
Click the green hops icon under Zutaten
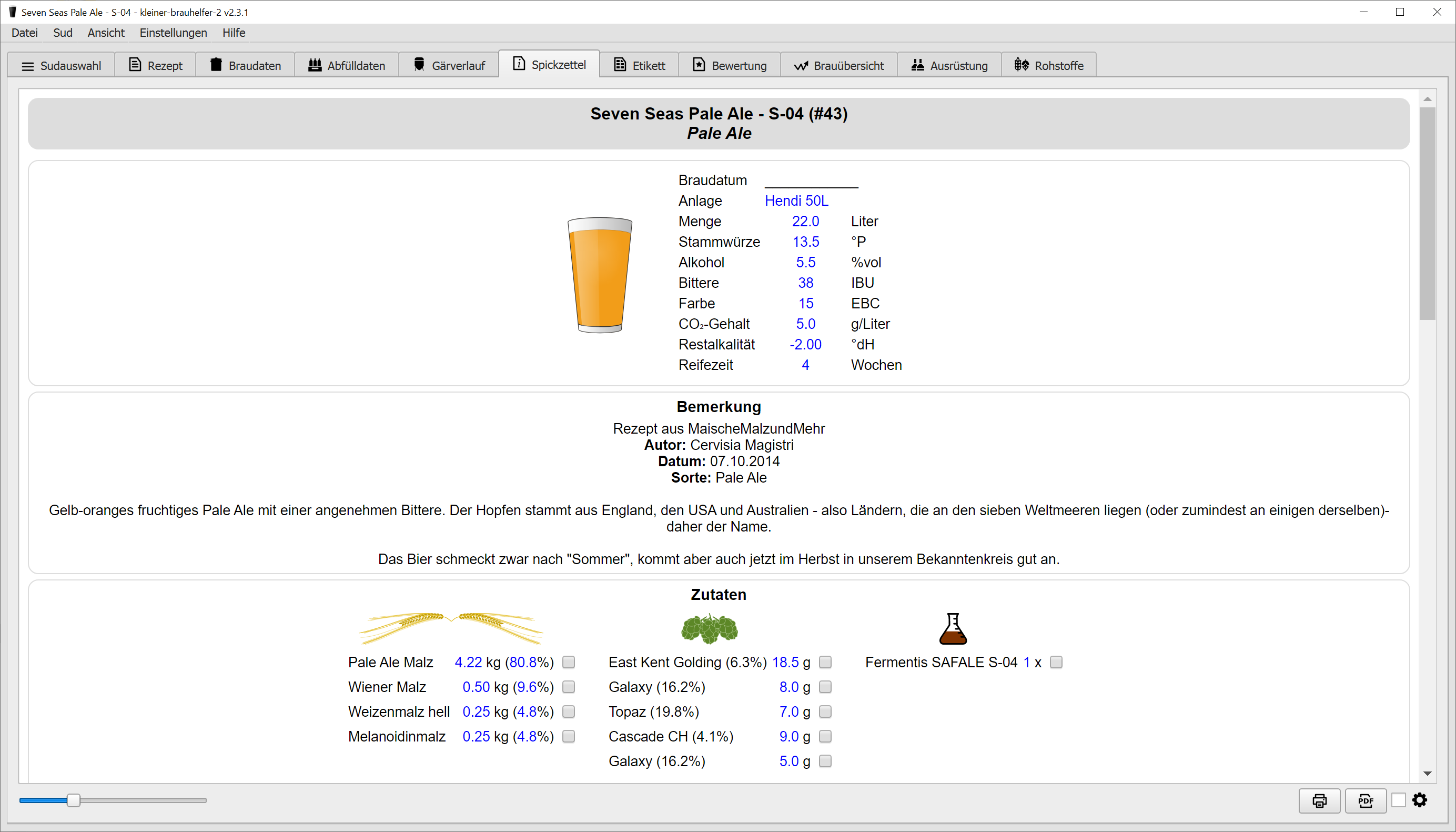(x=709, y=628)
